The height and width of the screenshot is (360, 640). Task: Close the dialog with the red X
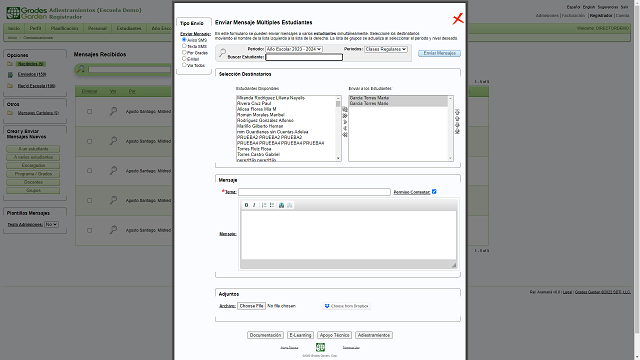(458, 19)
